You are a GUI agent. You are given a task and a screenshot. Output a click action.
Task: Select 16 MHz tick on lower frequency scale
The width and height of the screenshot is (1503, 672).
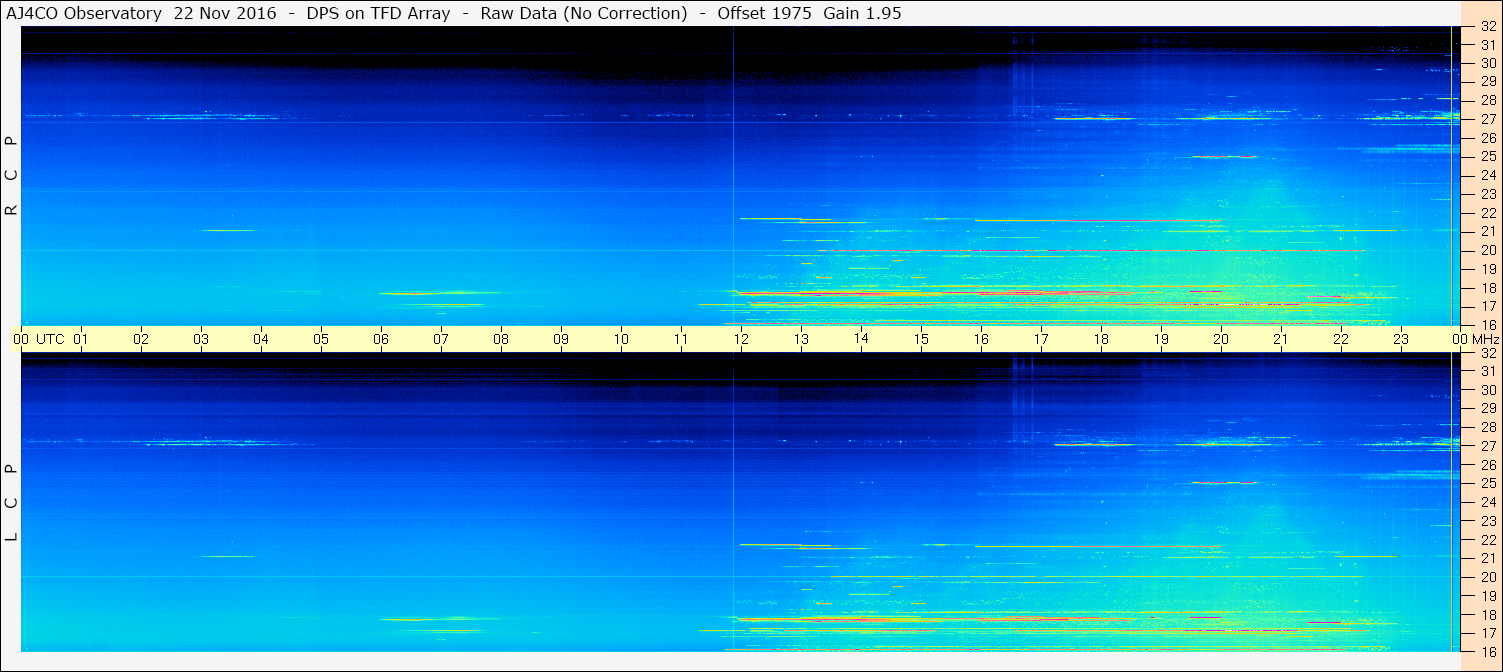[1488, 651]
